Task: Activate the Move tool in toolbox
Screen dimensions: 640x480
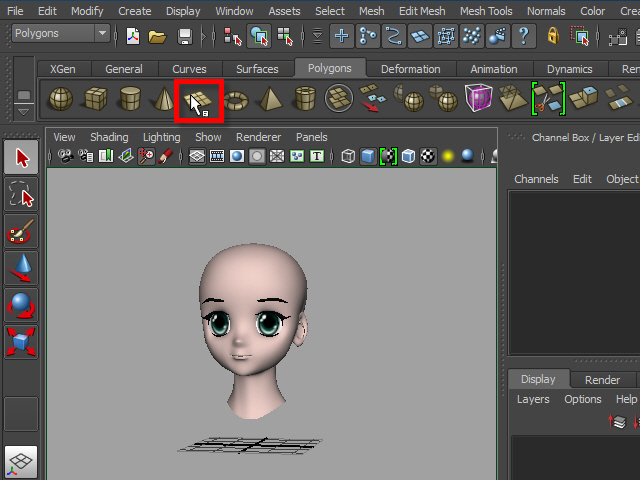Action: click(x=21, y=268)
